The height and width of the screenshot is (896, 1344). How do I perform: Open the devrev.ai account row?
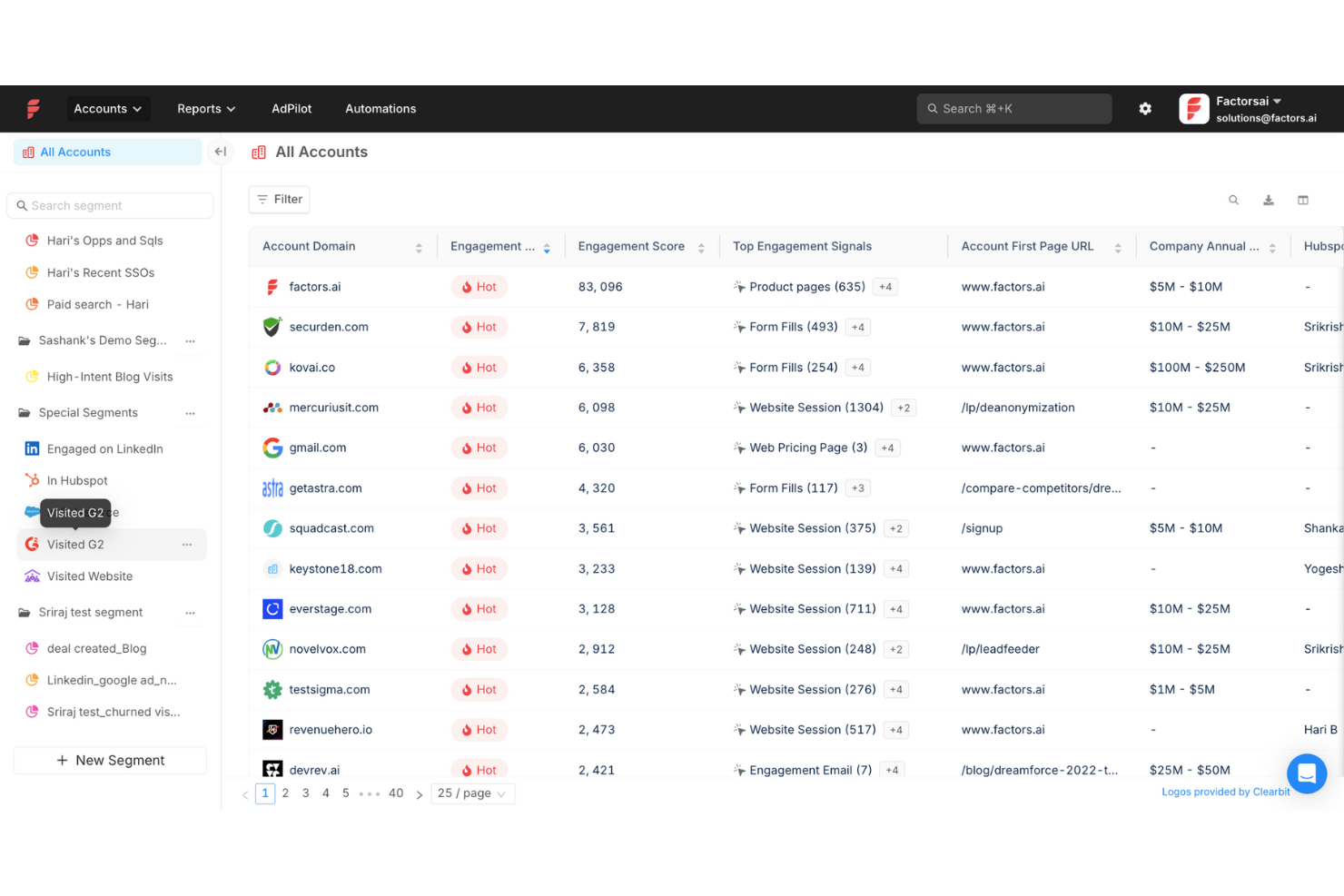314,770
